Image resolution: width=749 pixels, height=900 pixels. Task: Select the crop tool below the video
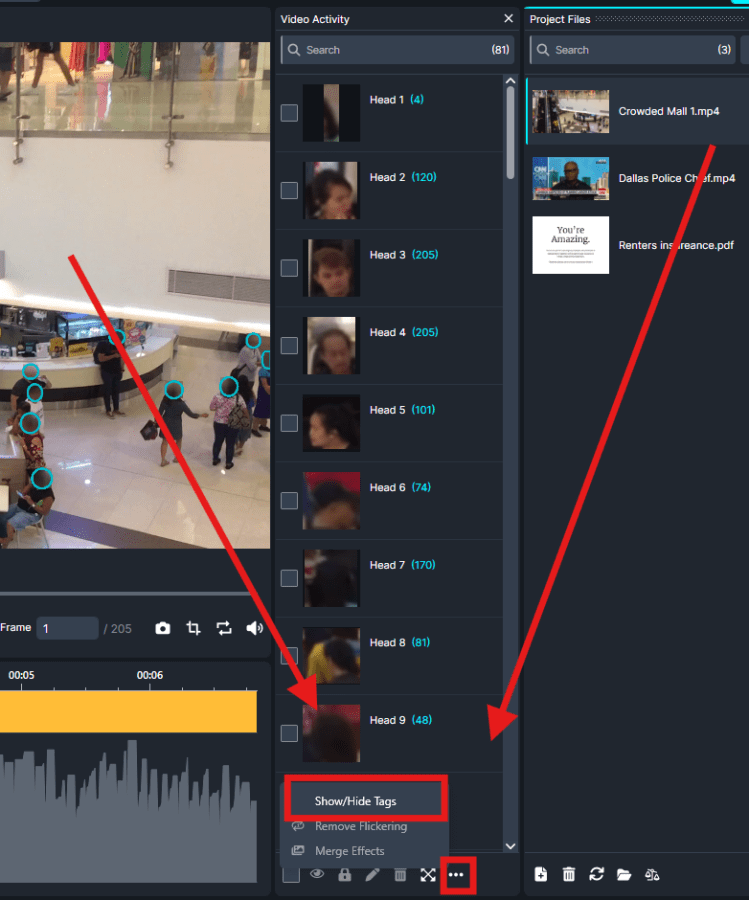click(194, 628)
